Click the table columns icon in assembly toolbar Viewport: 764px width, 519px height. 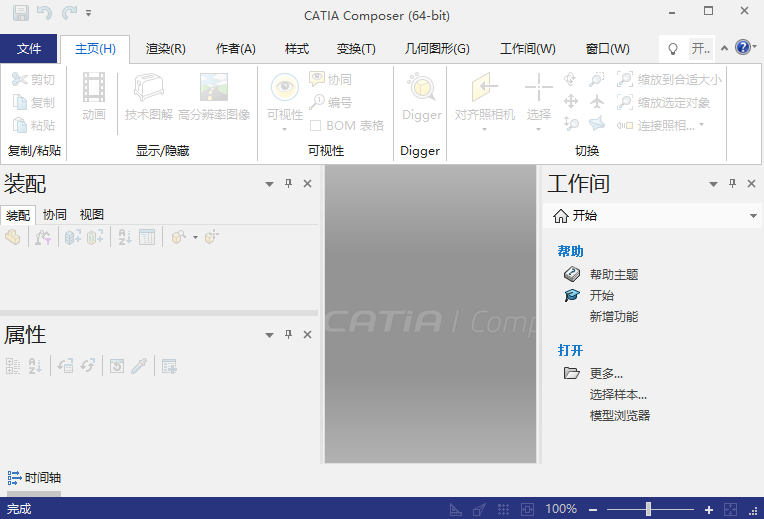click(x=147, y=237)
